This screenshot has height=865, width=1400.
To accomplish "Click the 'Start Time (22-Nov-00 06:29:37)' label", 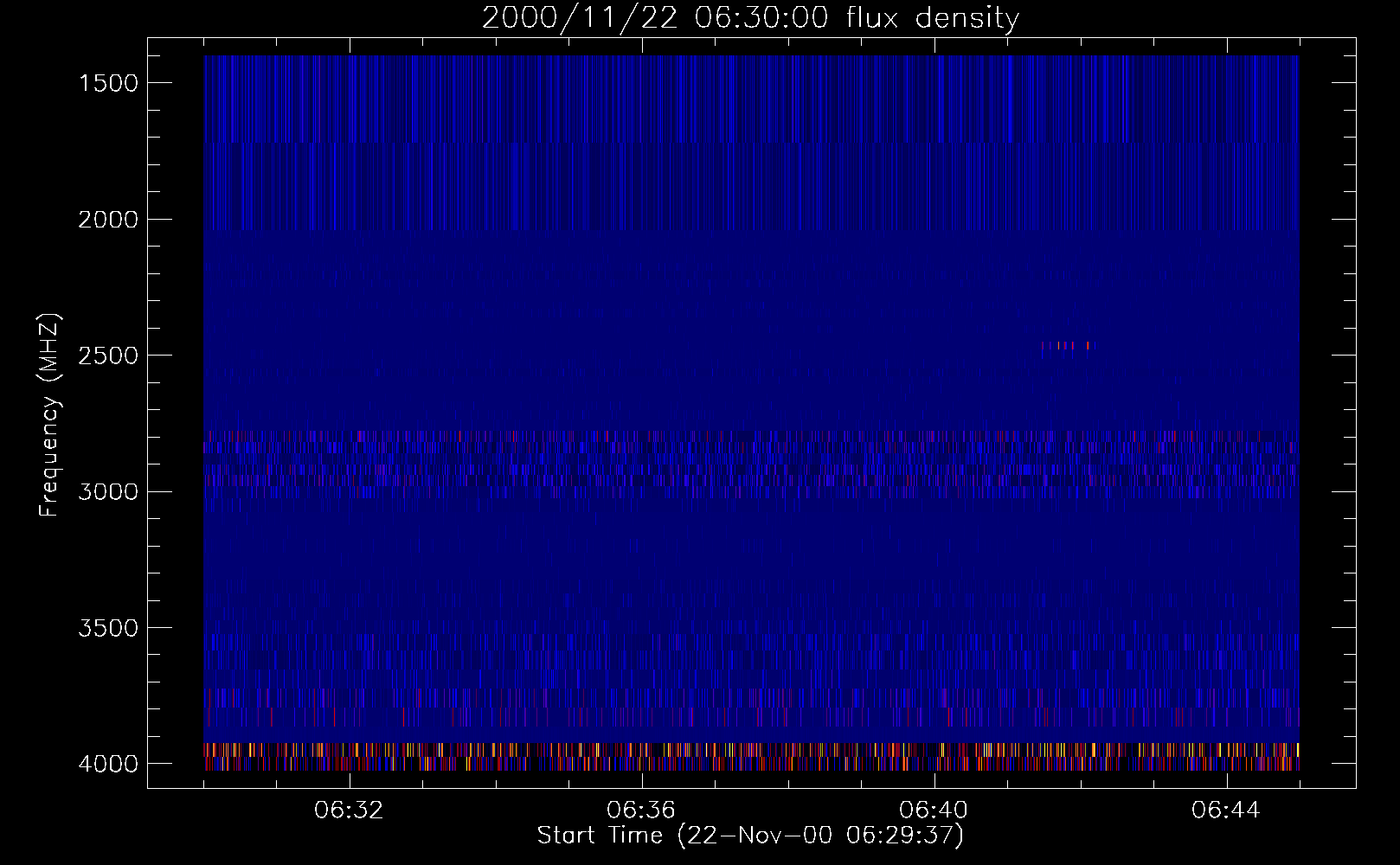I will pyautogui.click(x=750, y=836).
